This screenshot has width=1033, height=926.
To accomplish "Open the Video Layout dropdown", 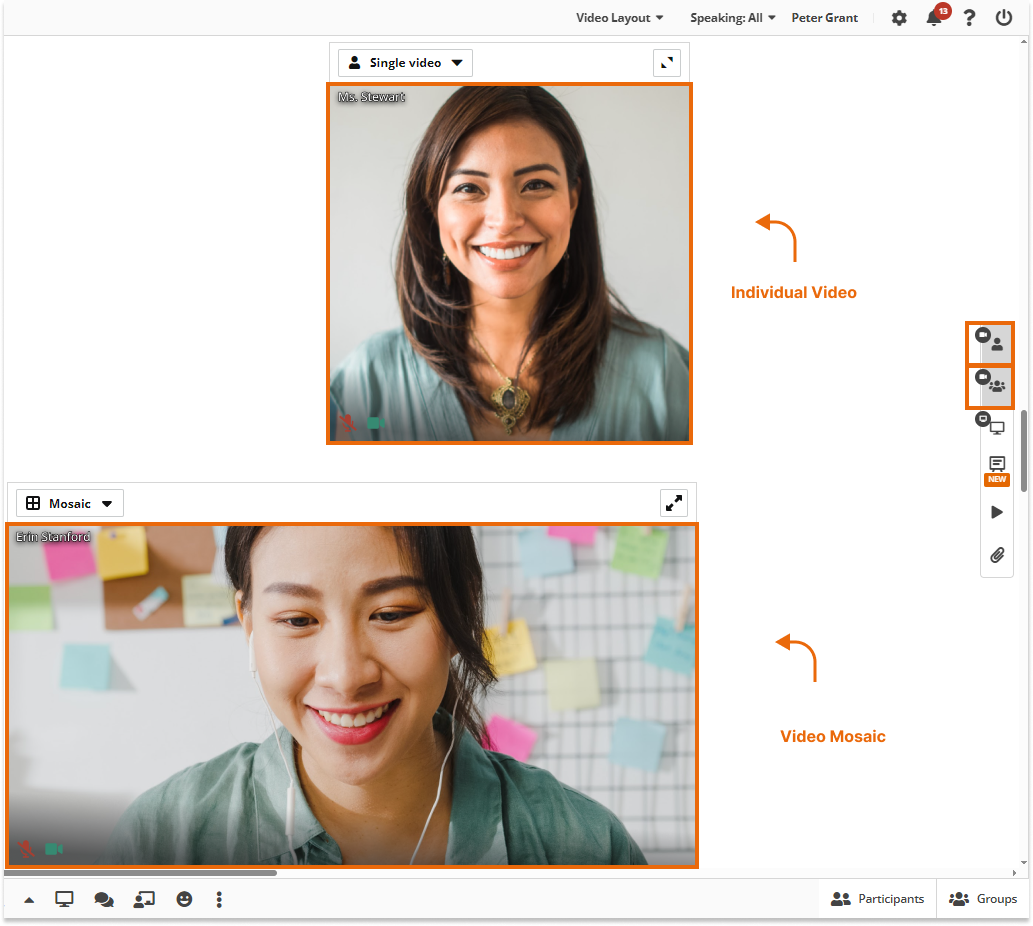I will click(619, 18).
